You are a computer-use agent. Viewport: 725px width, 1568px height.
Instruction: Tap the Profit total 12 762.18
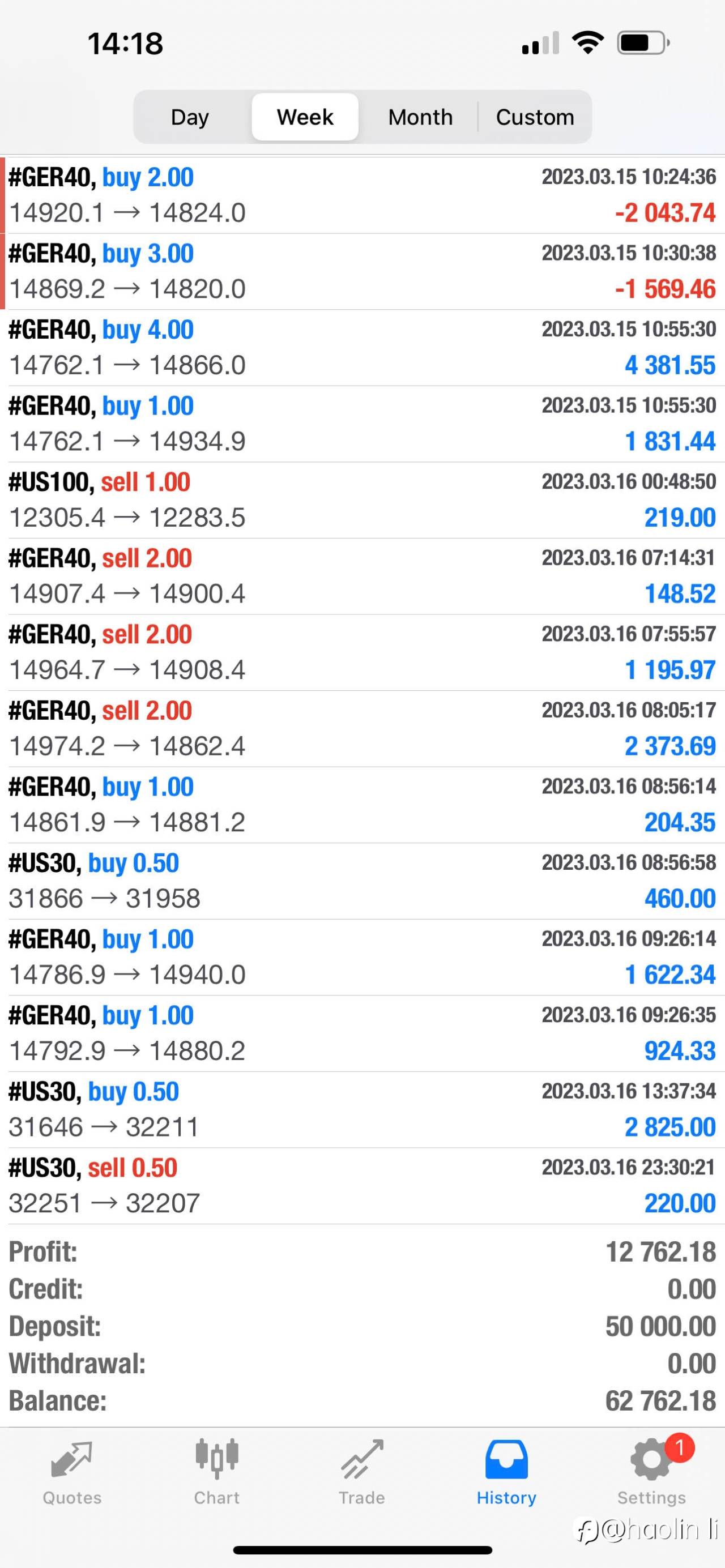click(660, 1253)
